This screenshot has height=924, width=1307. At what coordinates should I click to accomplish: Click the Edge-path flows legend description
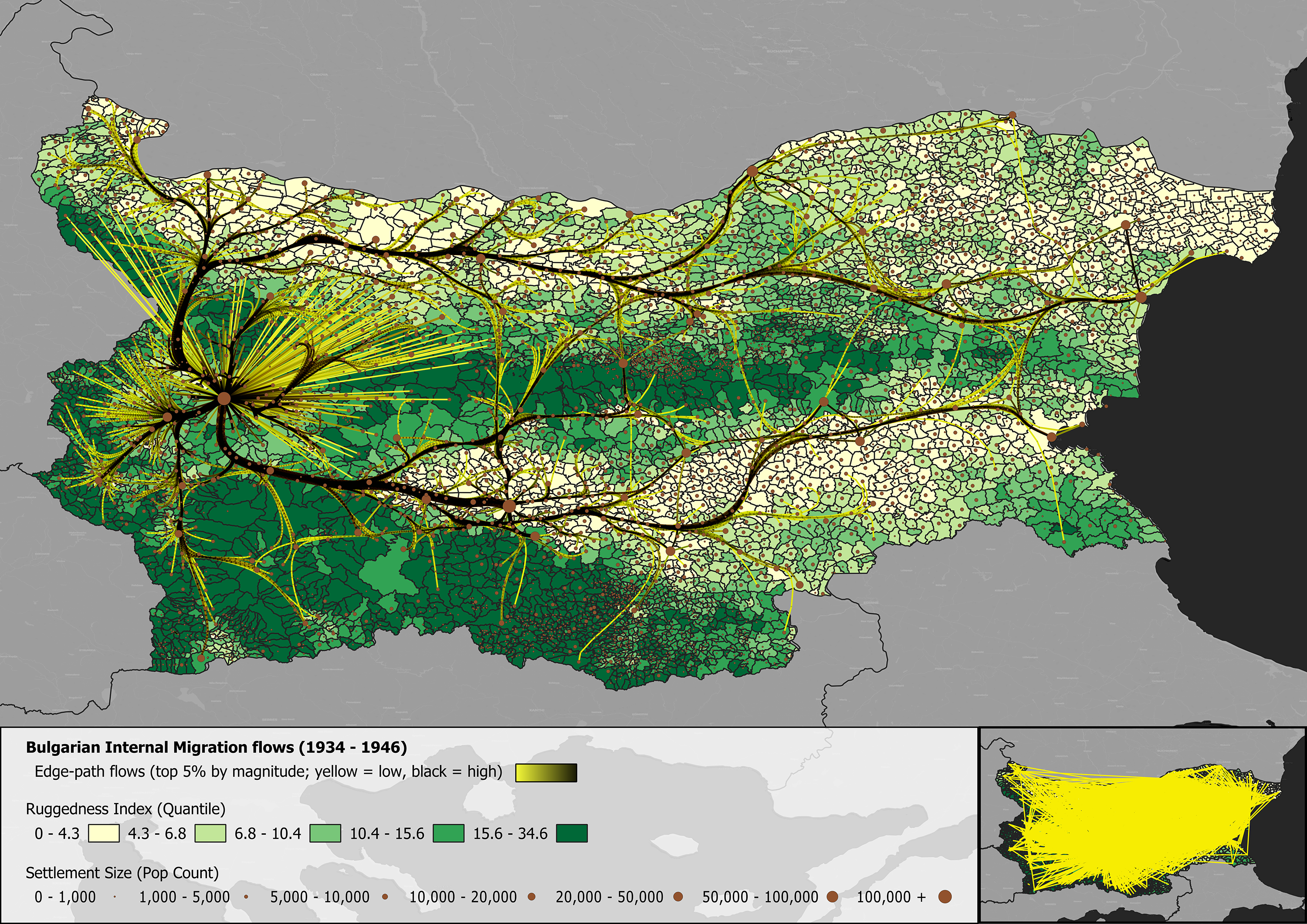tap(269, 772)
